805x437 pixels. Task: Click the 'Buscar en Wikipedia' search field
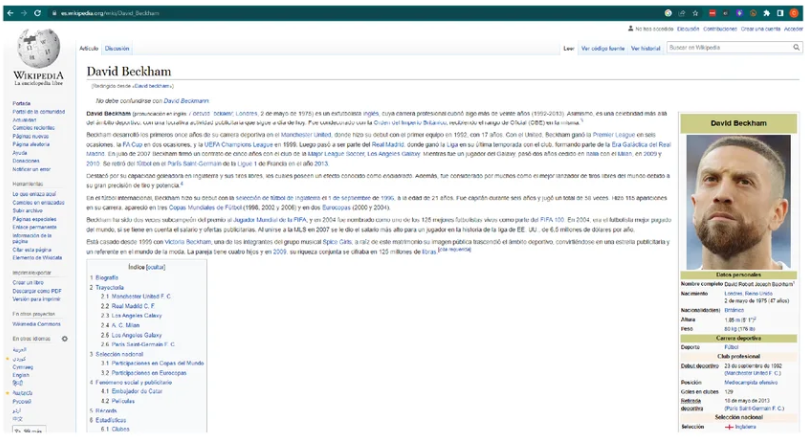pyautogui.click(x=727, y=47)
